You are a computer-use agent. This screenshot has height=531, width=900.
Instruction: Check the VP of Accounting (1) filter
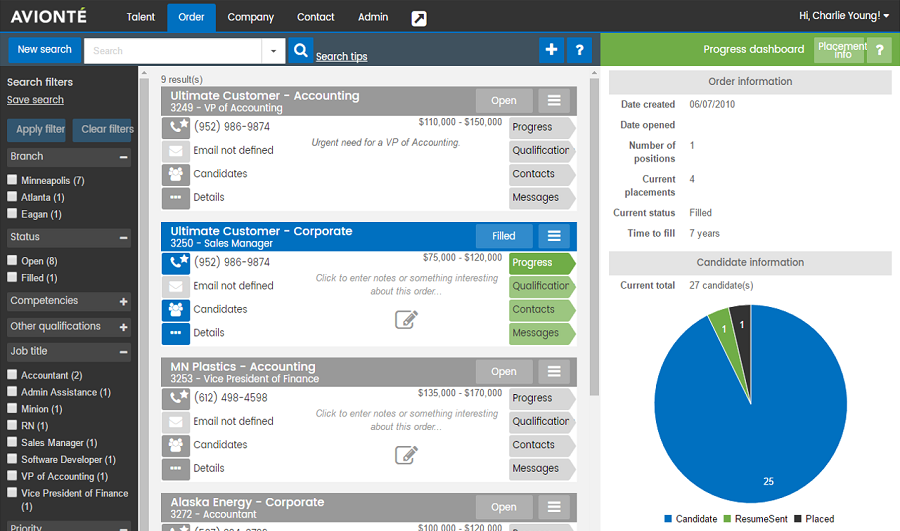point(12,476)
